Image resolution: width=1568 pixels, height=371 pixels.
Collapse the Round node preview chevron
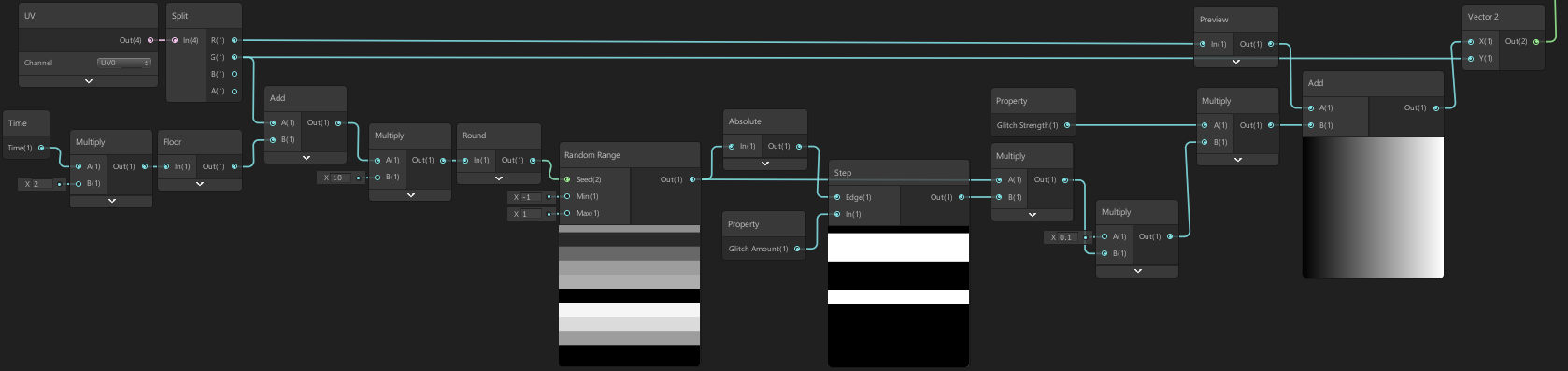499,178
